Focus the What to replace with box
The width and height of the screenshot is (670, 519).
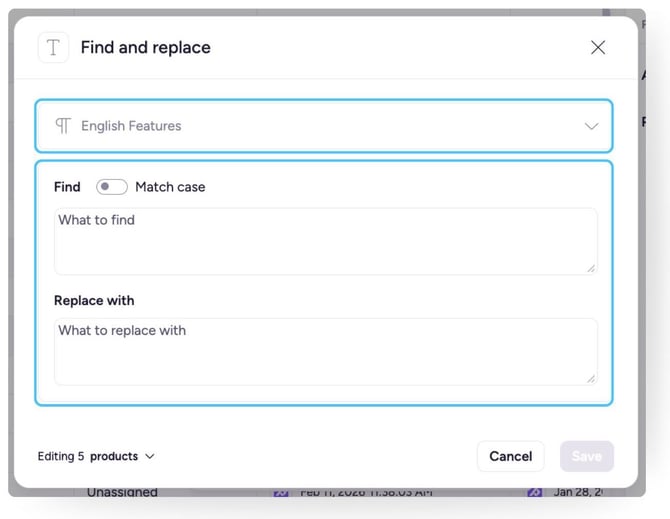(x=325, y=351)
